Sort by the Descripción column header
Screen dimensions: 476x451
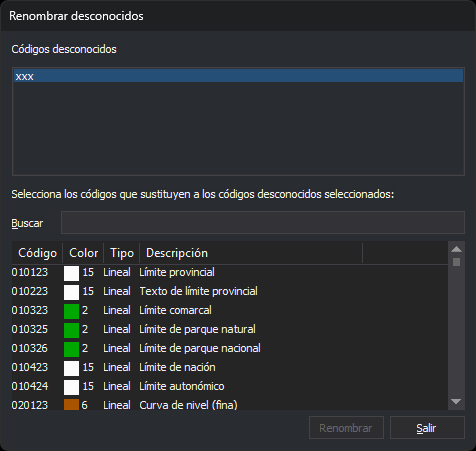click(251, 253)
